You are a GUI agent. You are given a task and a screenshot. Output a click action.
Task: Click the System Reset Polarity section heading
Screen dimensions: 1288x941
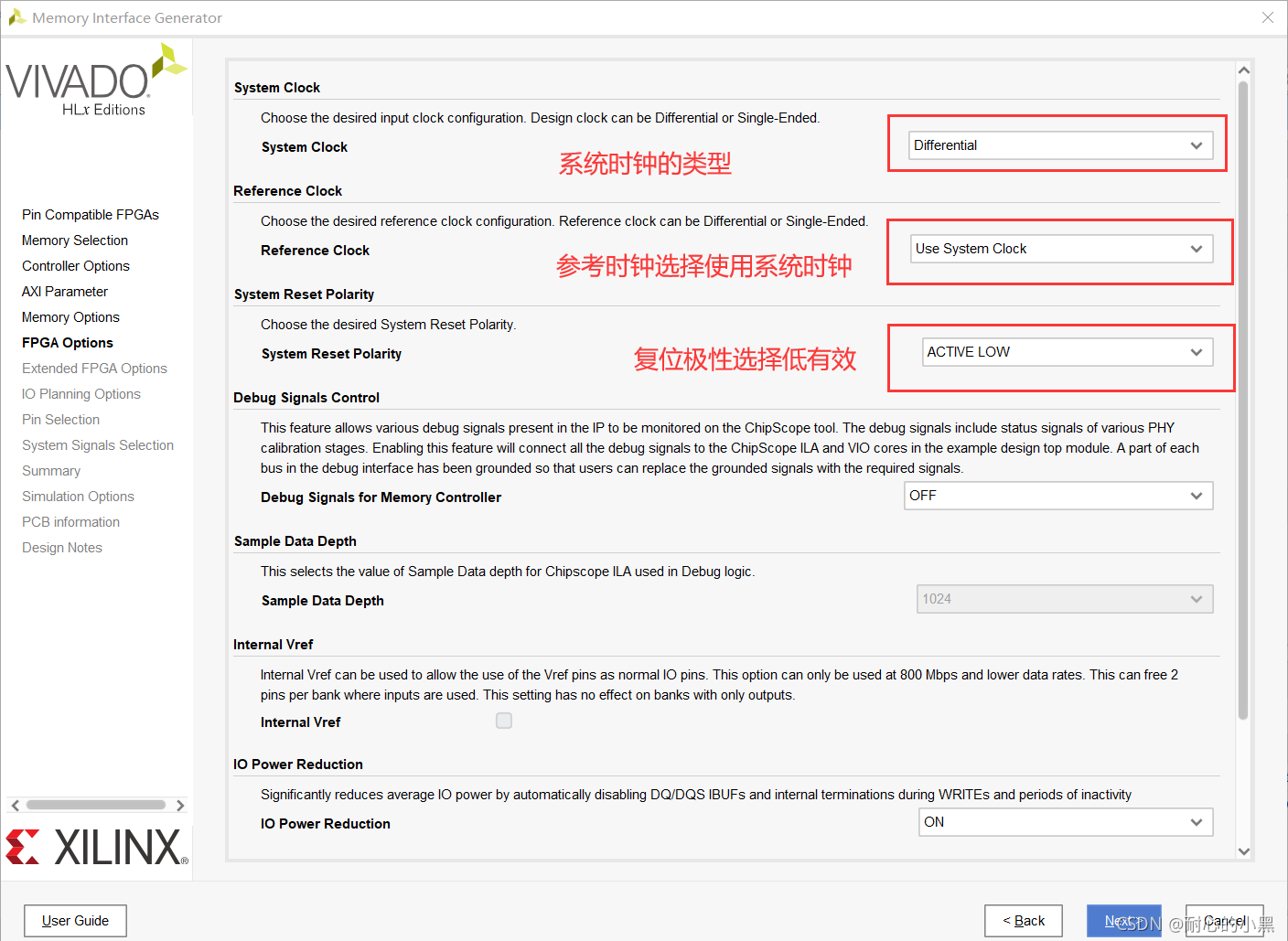point(305,294)
